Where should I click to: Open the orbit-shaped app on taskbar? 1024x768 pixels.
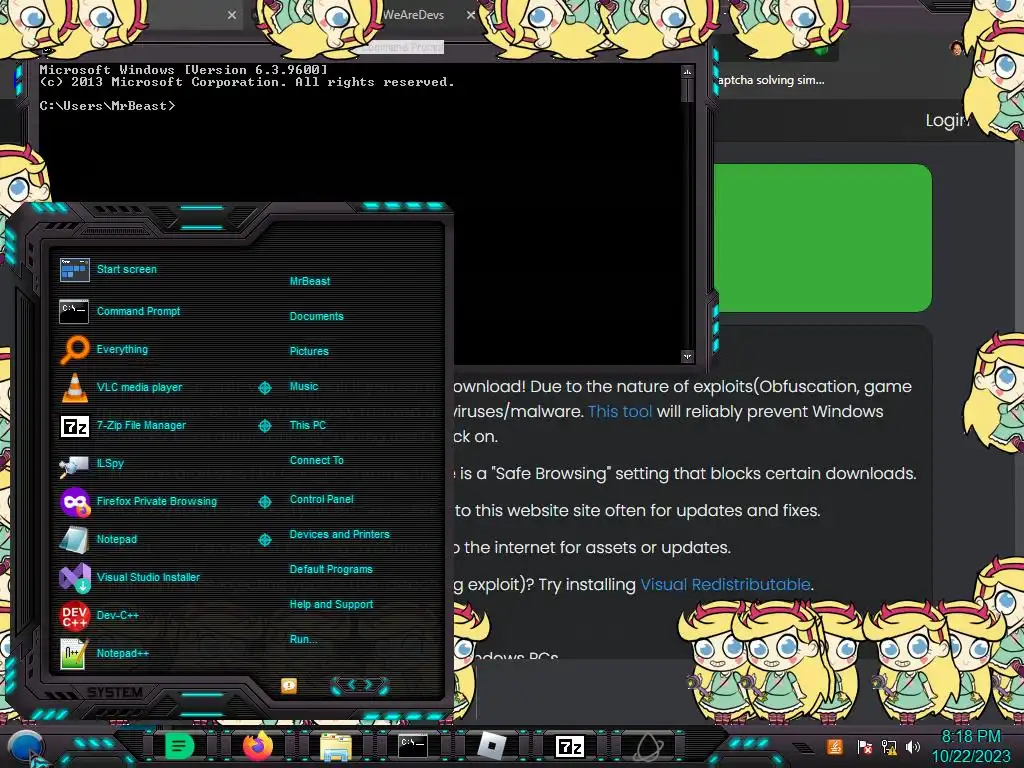click(x=648, y=746)
